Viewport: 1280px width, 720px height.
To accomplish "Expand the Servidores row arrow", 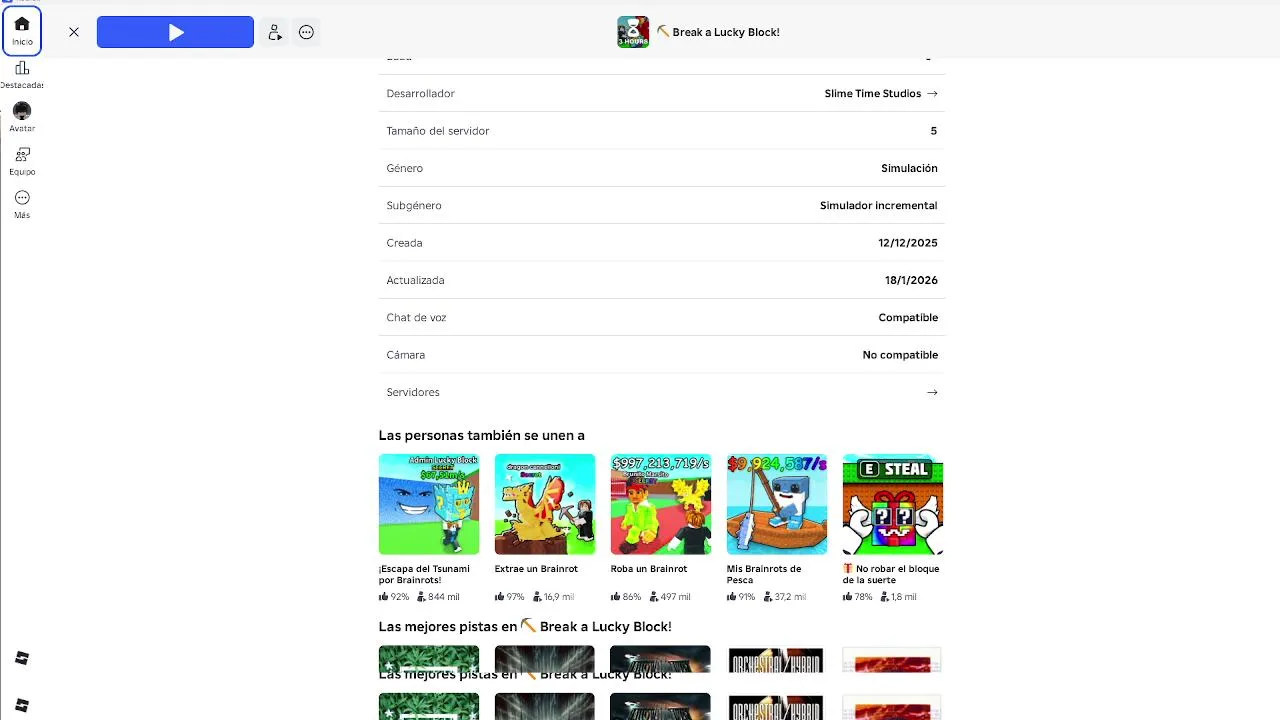I will [932, 392].
